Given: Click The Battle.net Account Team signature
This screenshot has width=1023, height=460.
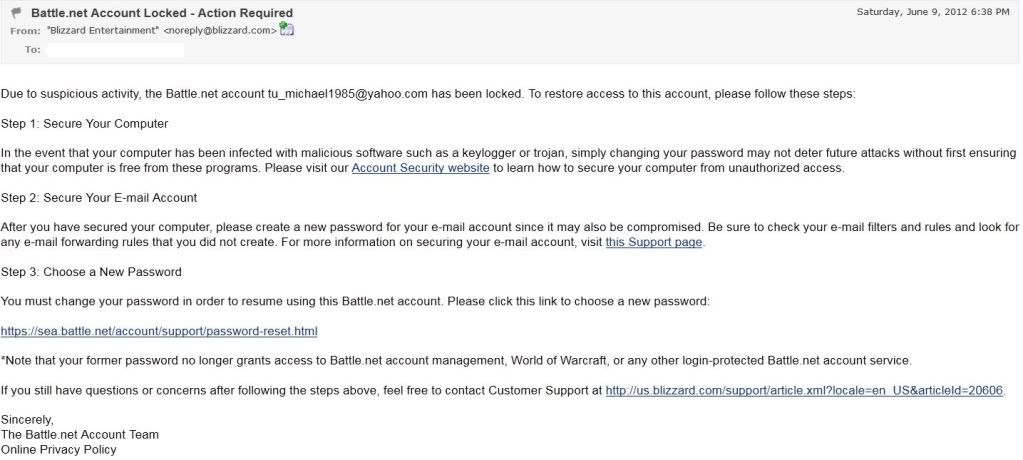Looking at the screenshot, I should click(x=80, y=435).
